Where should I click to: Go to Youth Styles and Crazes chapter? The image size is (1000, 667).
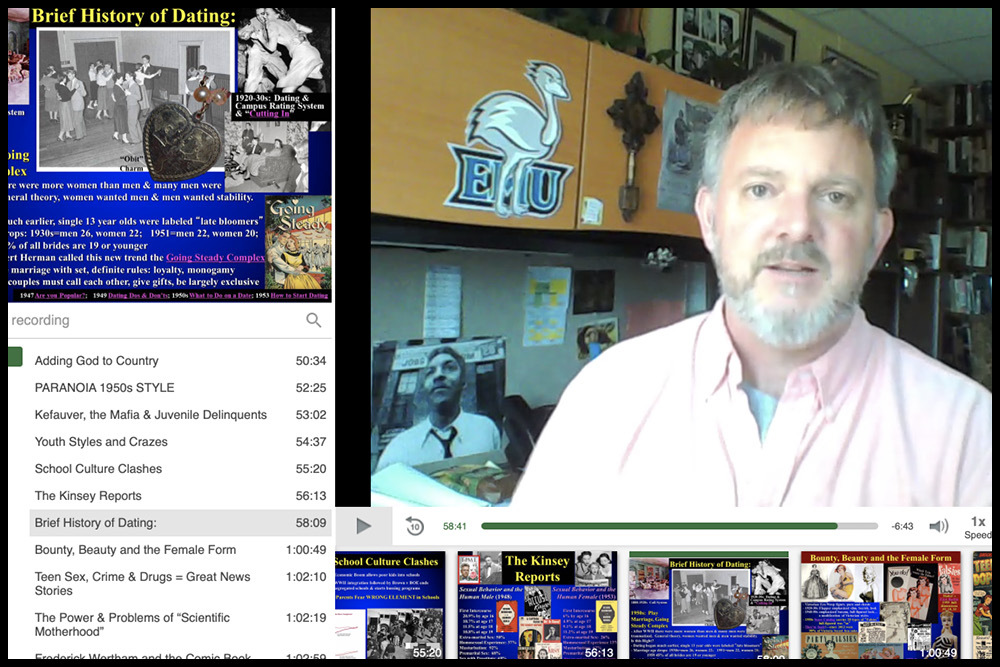(x=101, y=442)
